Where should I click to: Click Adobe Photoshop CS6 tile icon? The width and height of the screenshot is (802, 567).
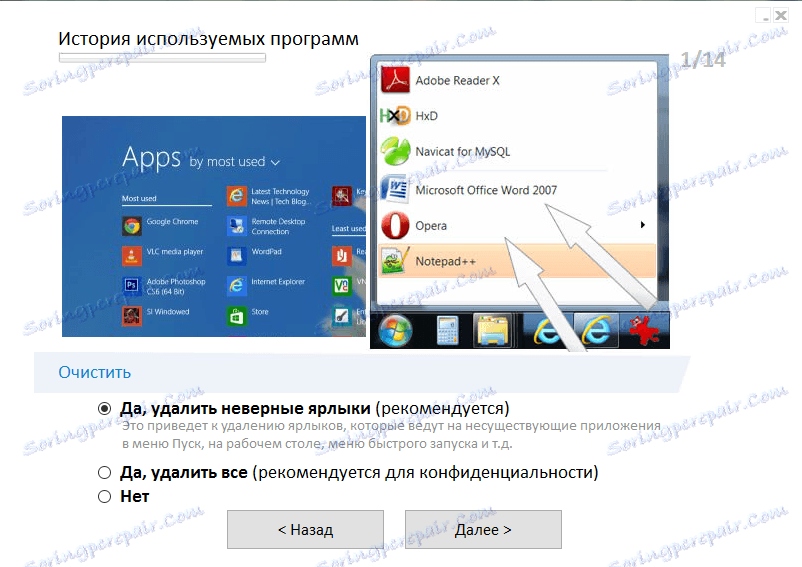tap(132, 286)
